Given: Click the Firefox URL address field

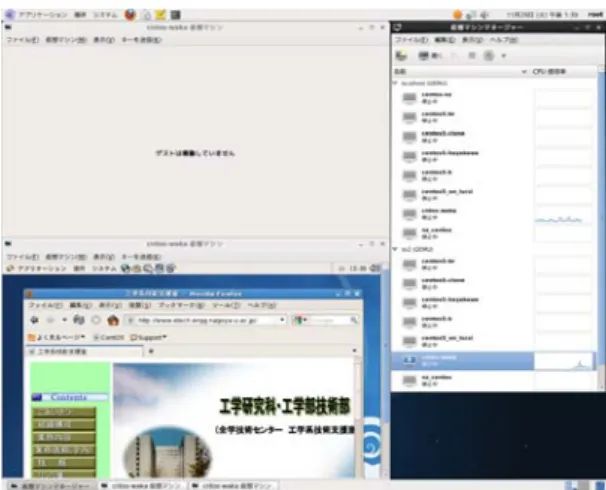Looking at the screenshot, I should click(x=203, y=320).
